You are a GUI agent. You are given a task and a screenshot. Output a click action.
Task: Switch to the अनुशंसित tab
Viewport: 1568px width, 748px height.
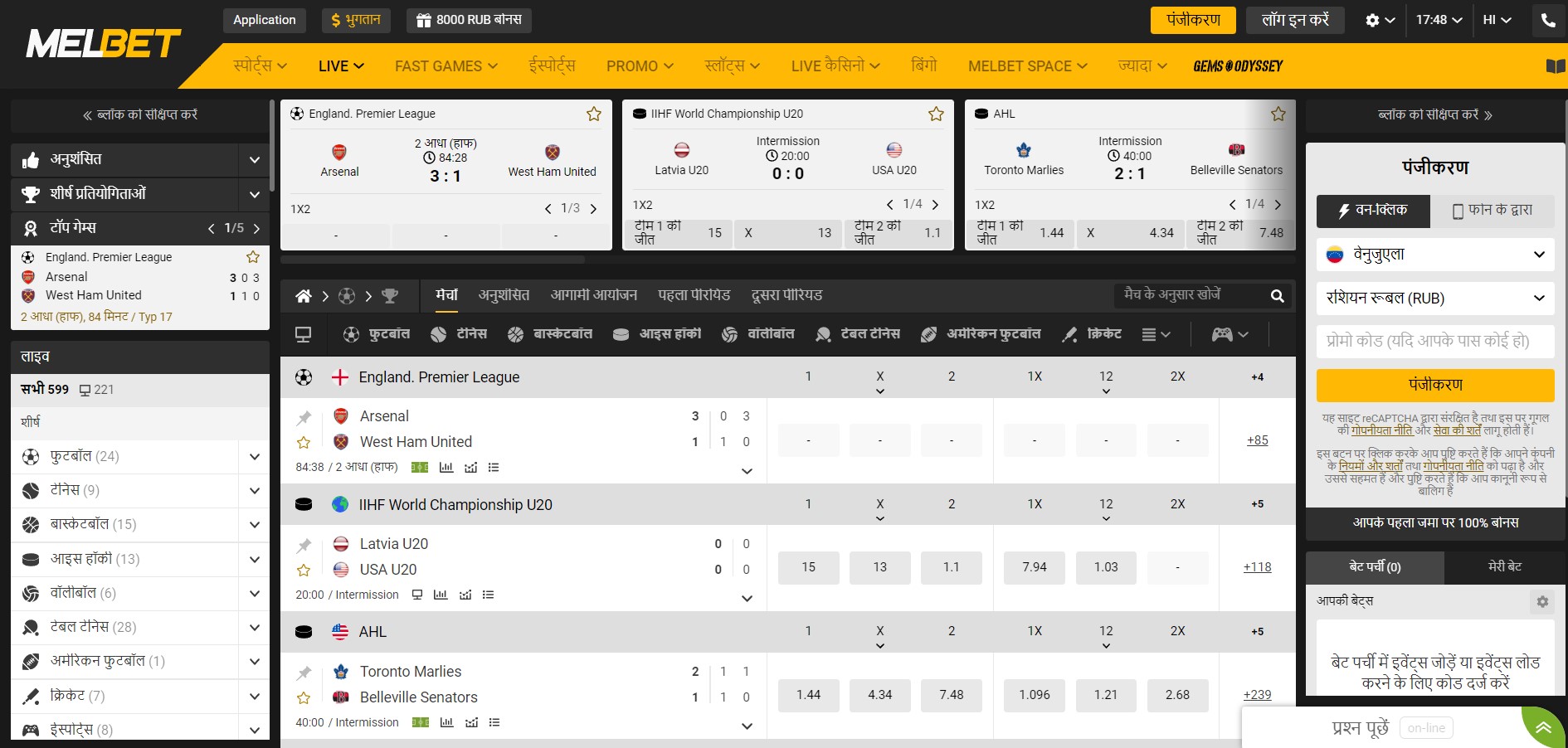504,295
